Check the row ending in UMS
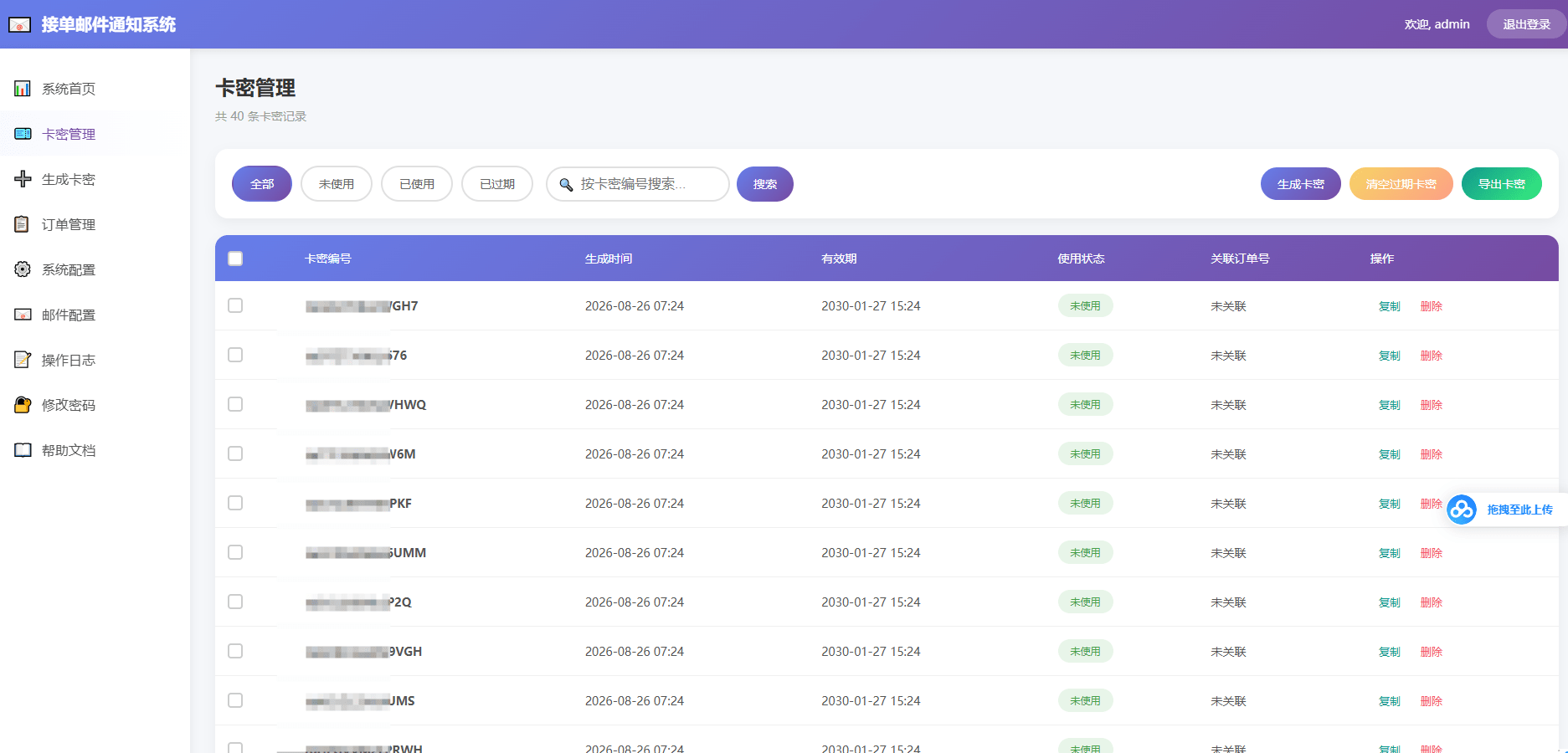The image size is (1568, 753). [235, 700]
